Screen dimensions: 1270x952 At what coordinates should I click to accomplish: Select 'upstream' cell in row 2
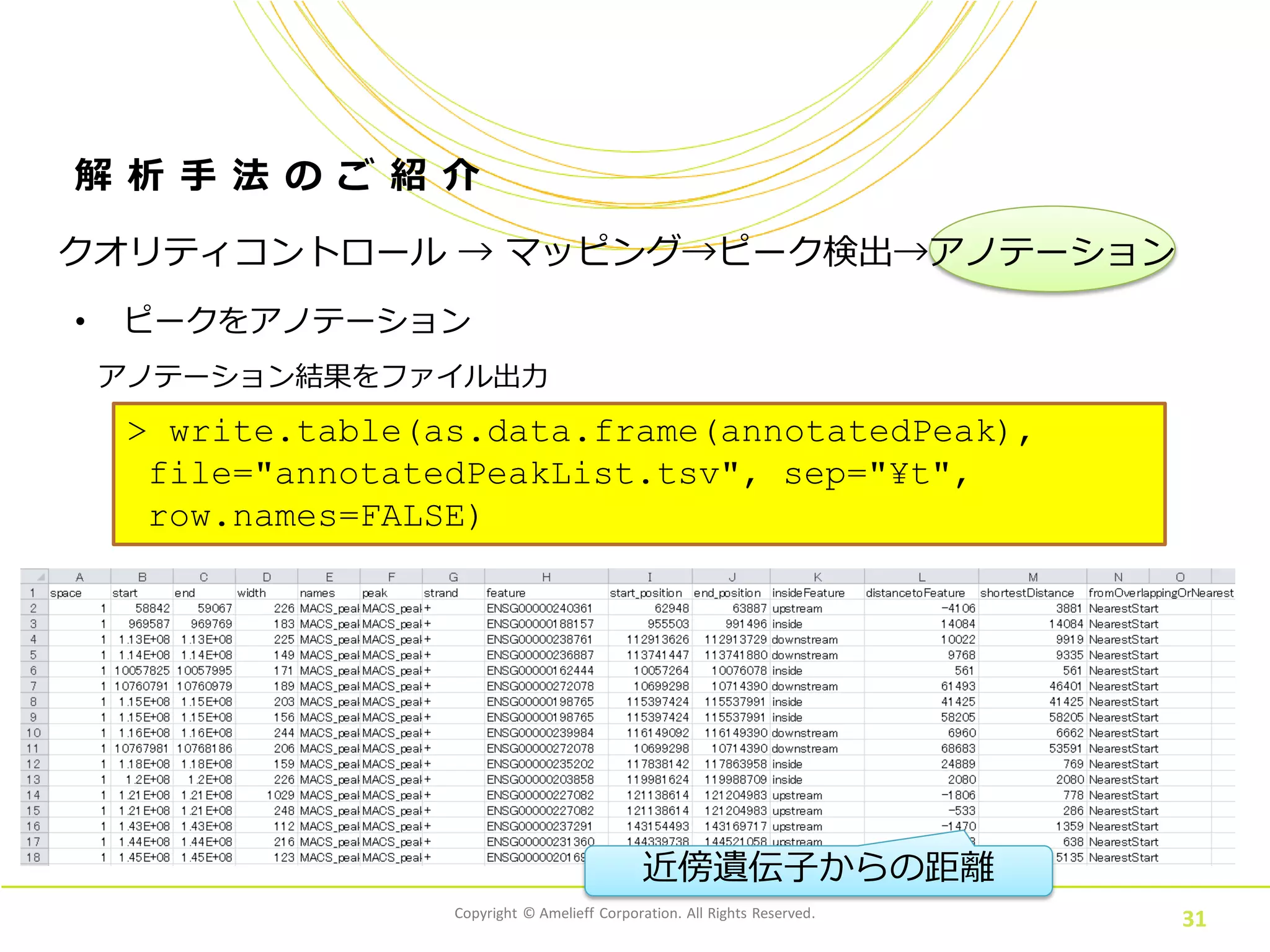(x=817, y=609)
